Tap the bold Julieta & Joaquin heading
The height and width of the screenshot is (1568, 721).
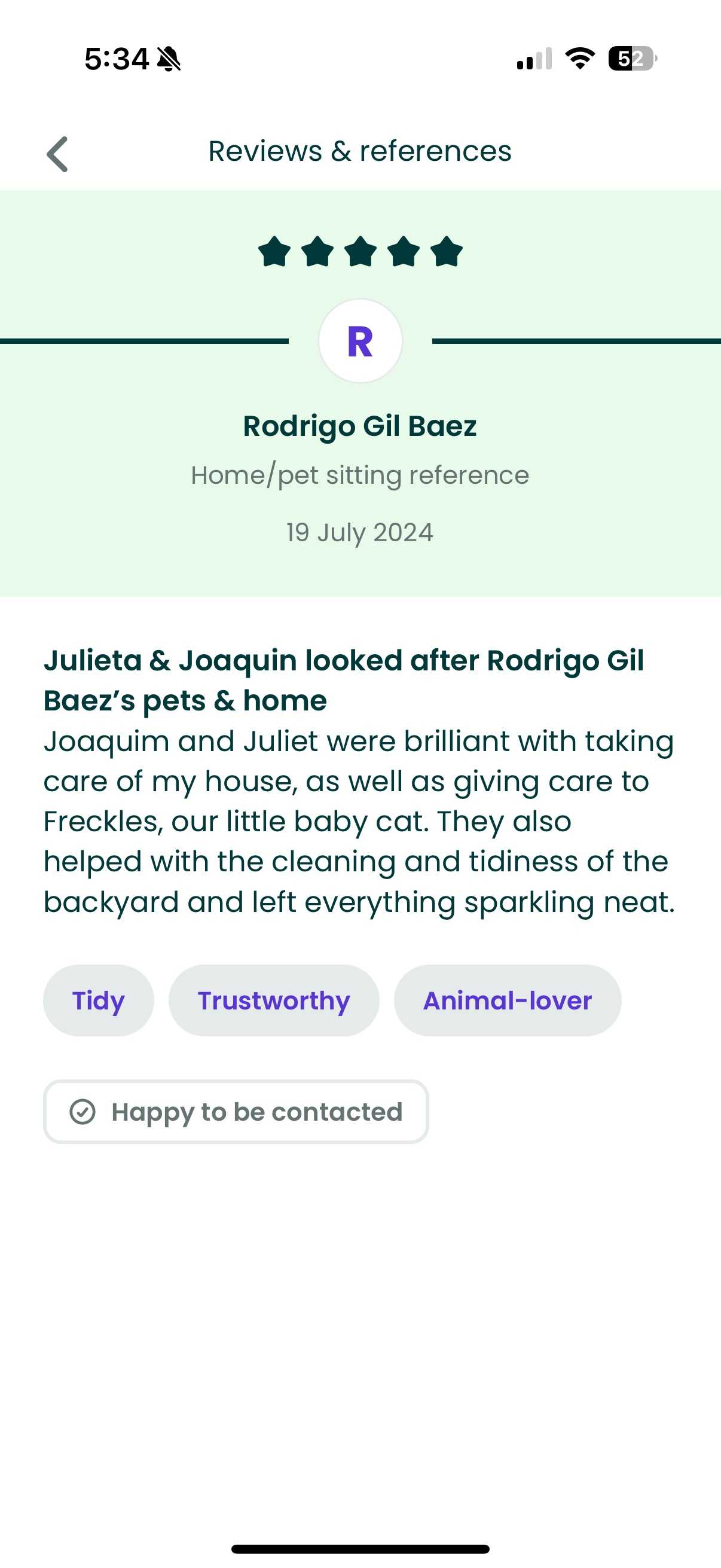[x=344, y=680]
